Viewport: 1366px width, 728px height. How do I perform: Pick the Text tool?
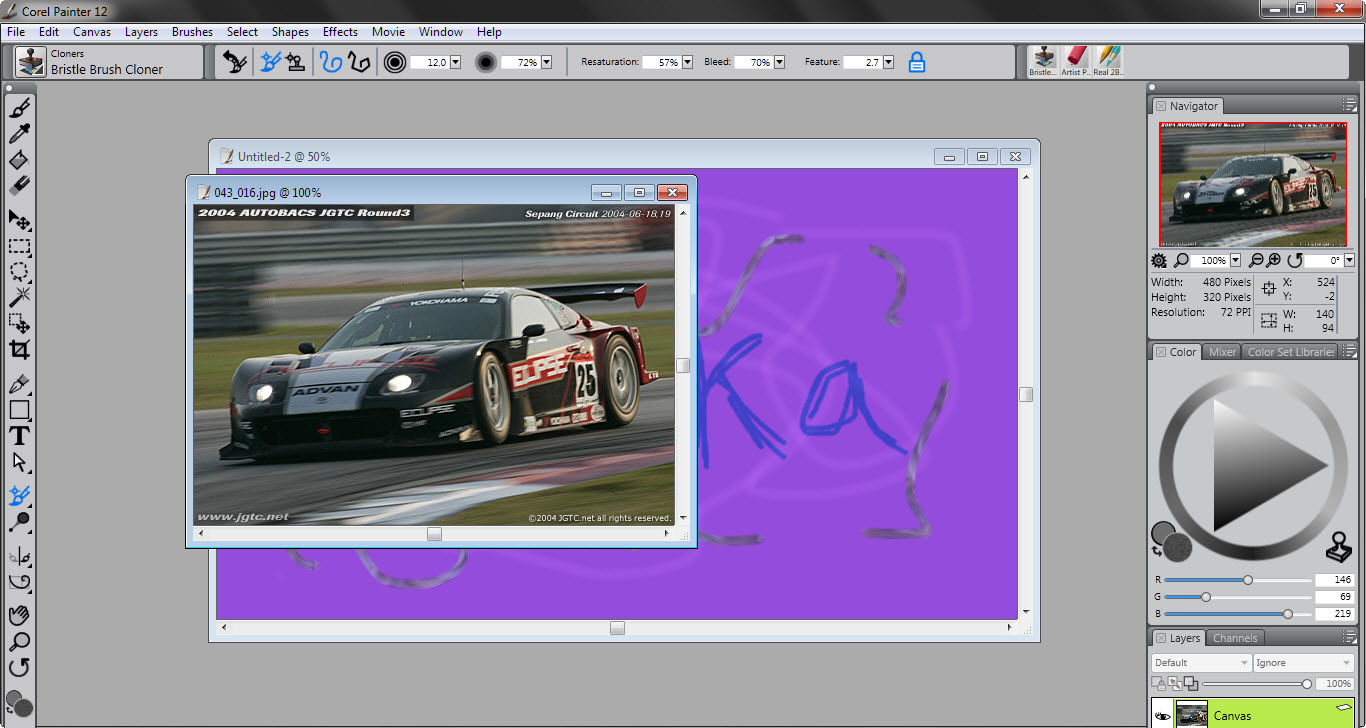19,436
